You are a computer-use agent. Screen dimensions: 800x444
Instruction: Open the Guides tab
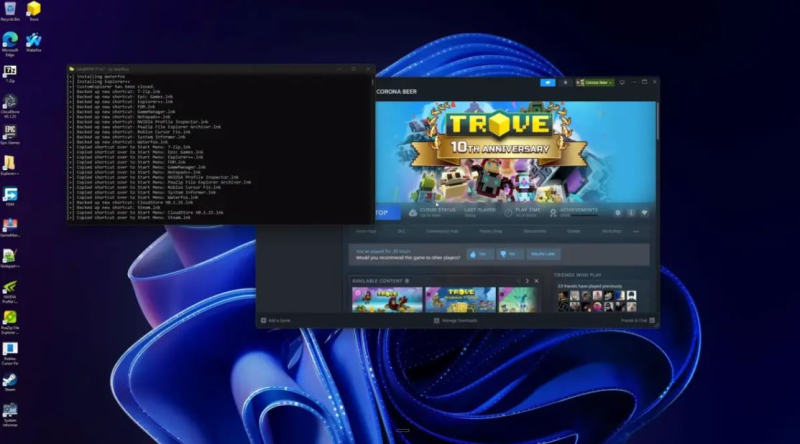point(573,231)
